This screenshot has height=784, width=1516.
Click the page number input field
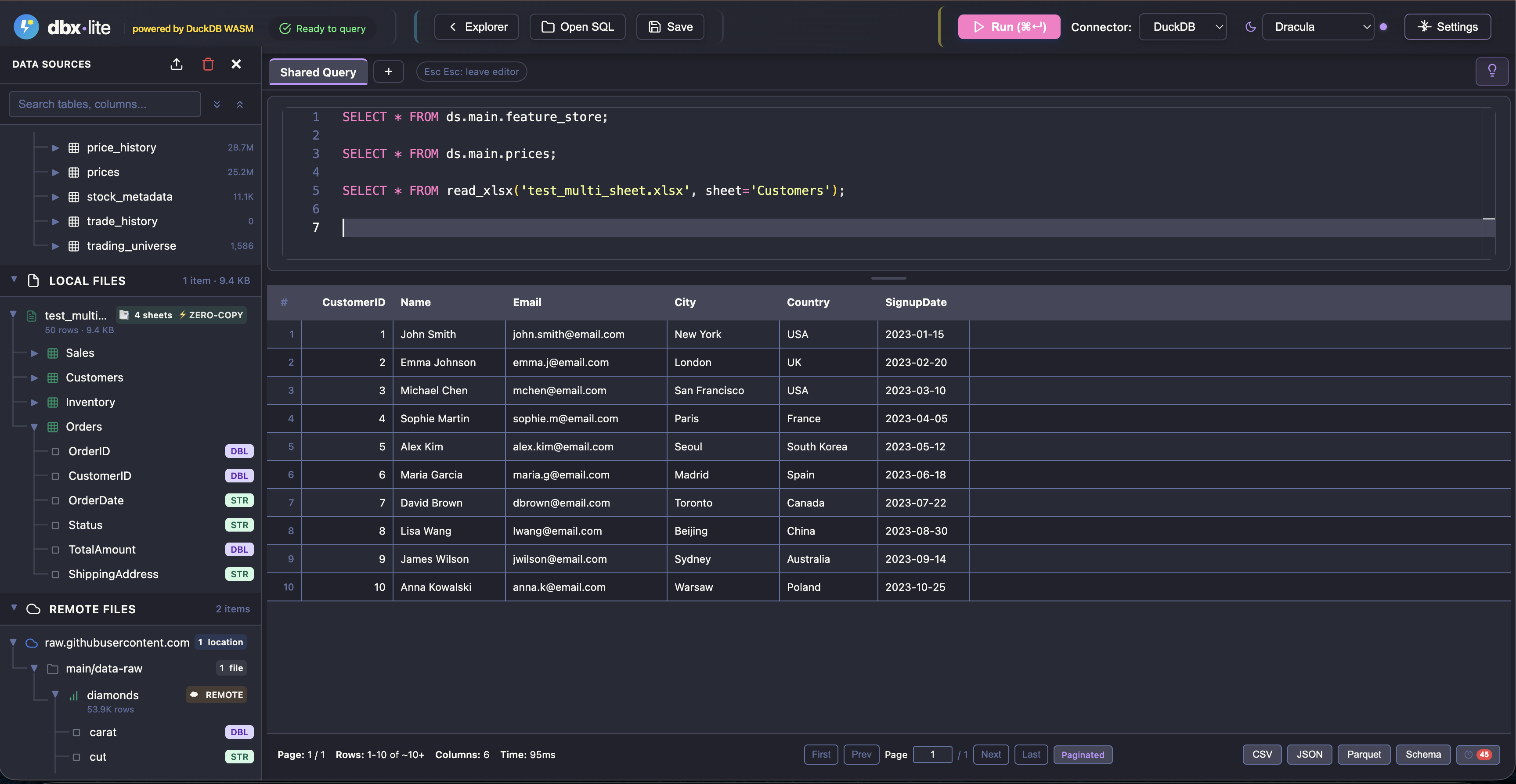(x=932, y=755)
